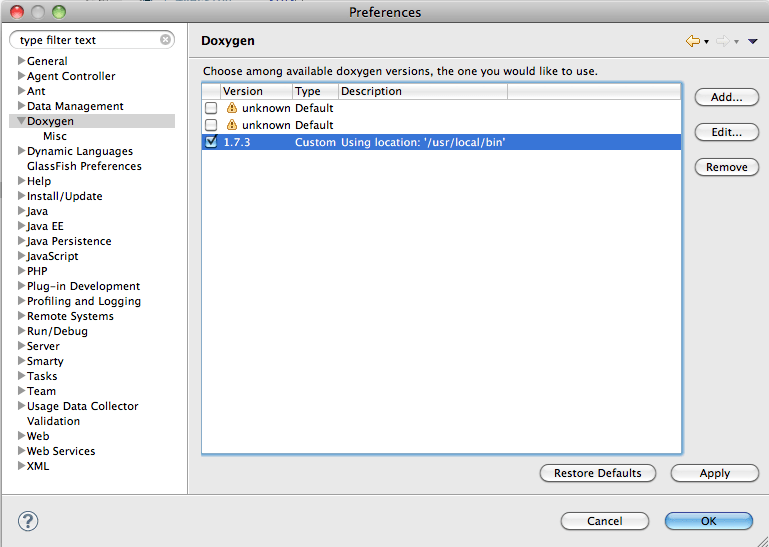This screenshot has width=769, height=547.
Task: Expand the Help preferences node
Action: [21, 181]
